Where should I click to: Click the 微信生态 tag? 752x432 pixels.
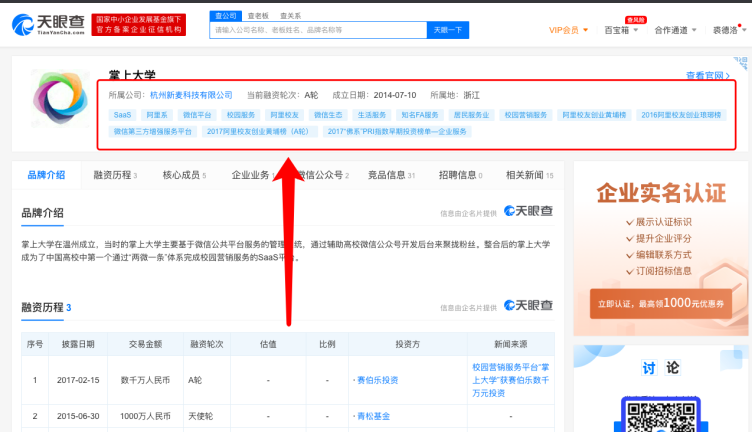click(x=328, y=115)
